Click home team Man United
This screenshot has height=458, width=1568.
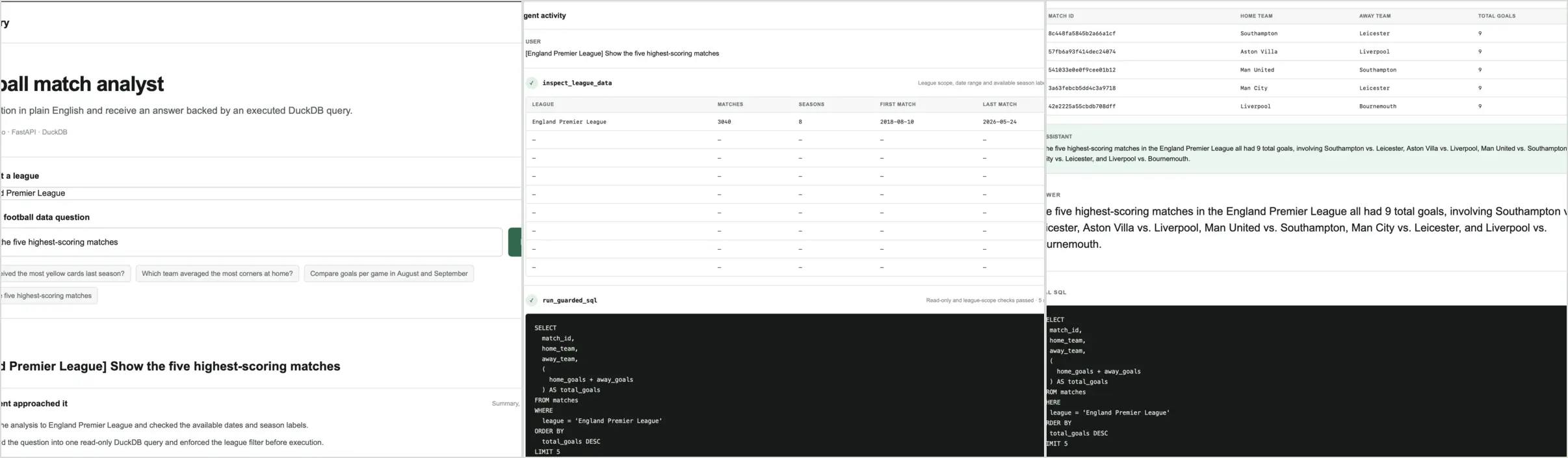pyautogui.click(x=1257, y=70)
